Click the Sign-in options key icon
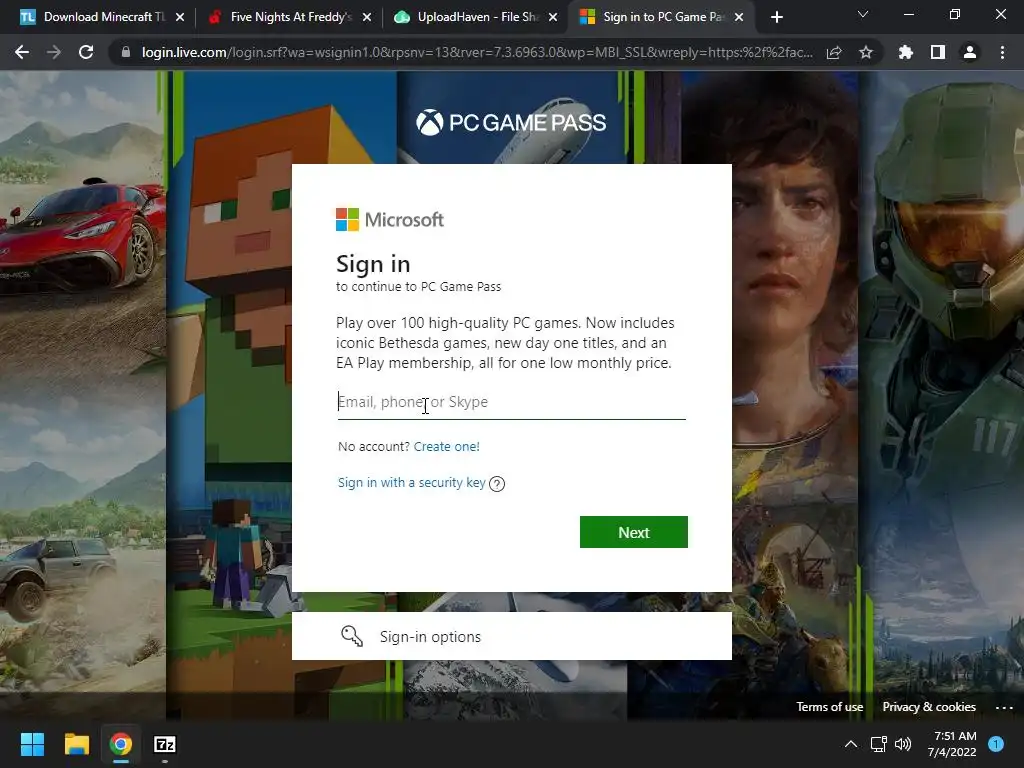Image resolution: width=1024 pixels, height=768 pixels. (351, 636)
